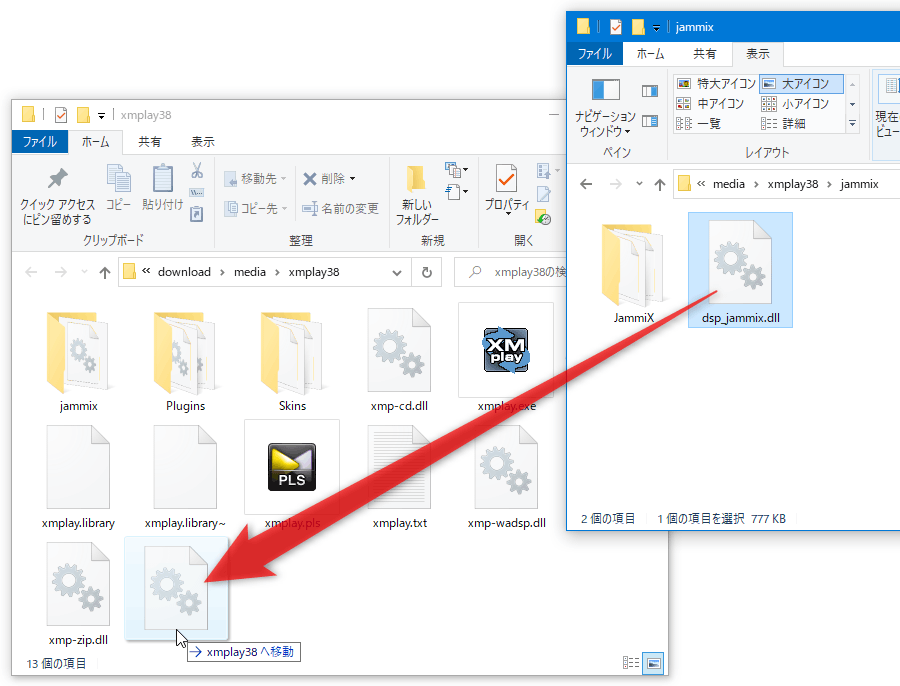Expand address bar history dropdown in xmplay38
The height and width of the screenshot is (686, 900).
(397, 273)
